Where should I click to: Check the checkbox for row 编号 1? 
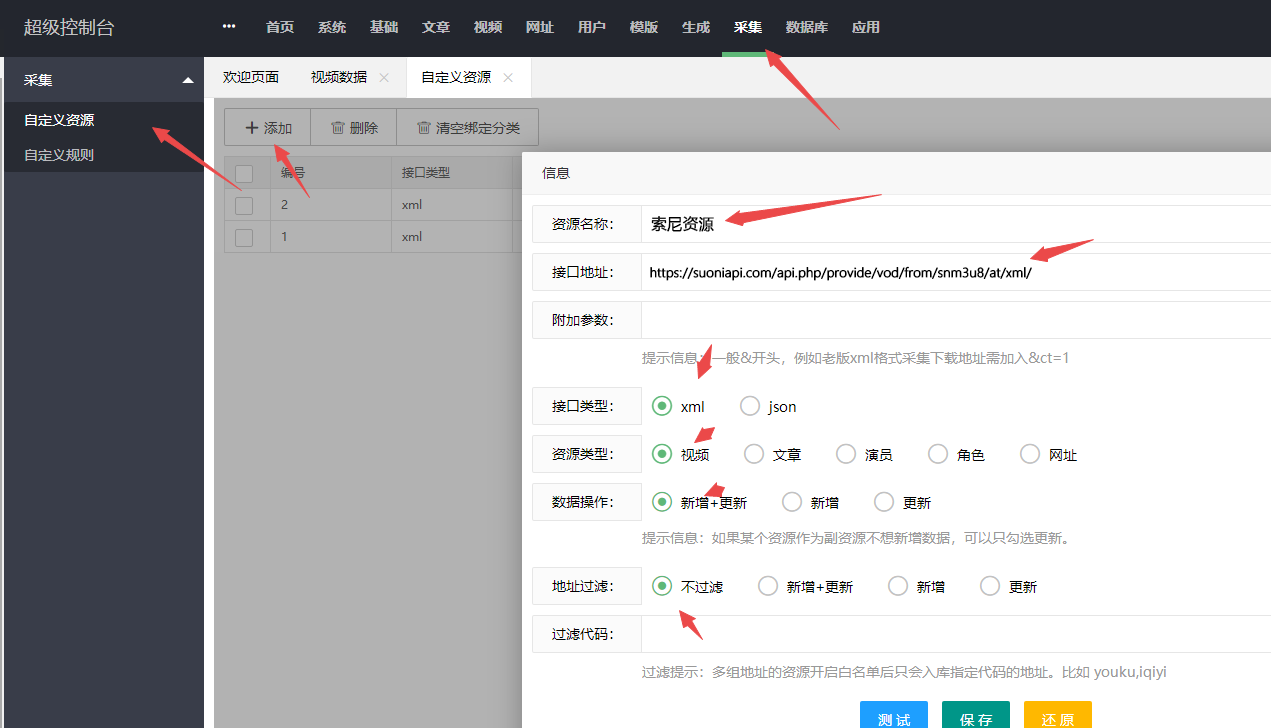[245, 236]
